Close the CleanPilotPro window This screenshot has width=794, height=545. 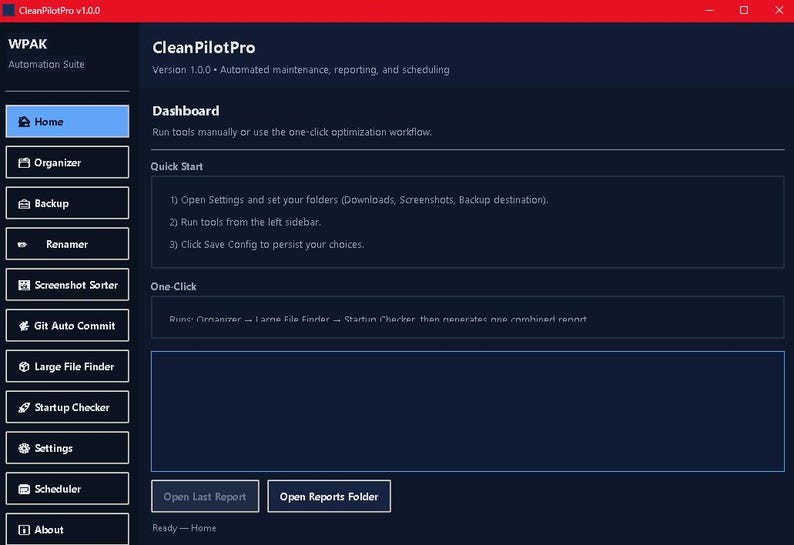tap(779, 10)
